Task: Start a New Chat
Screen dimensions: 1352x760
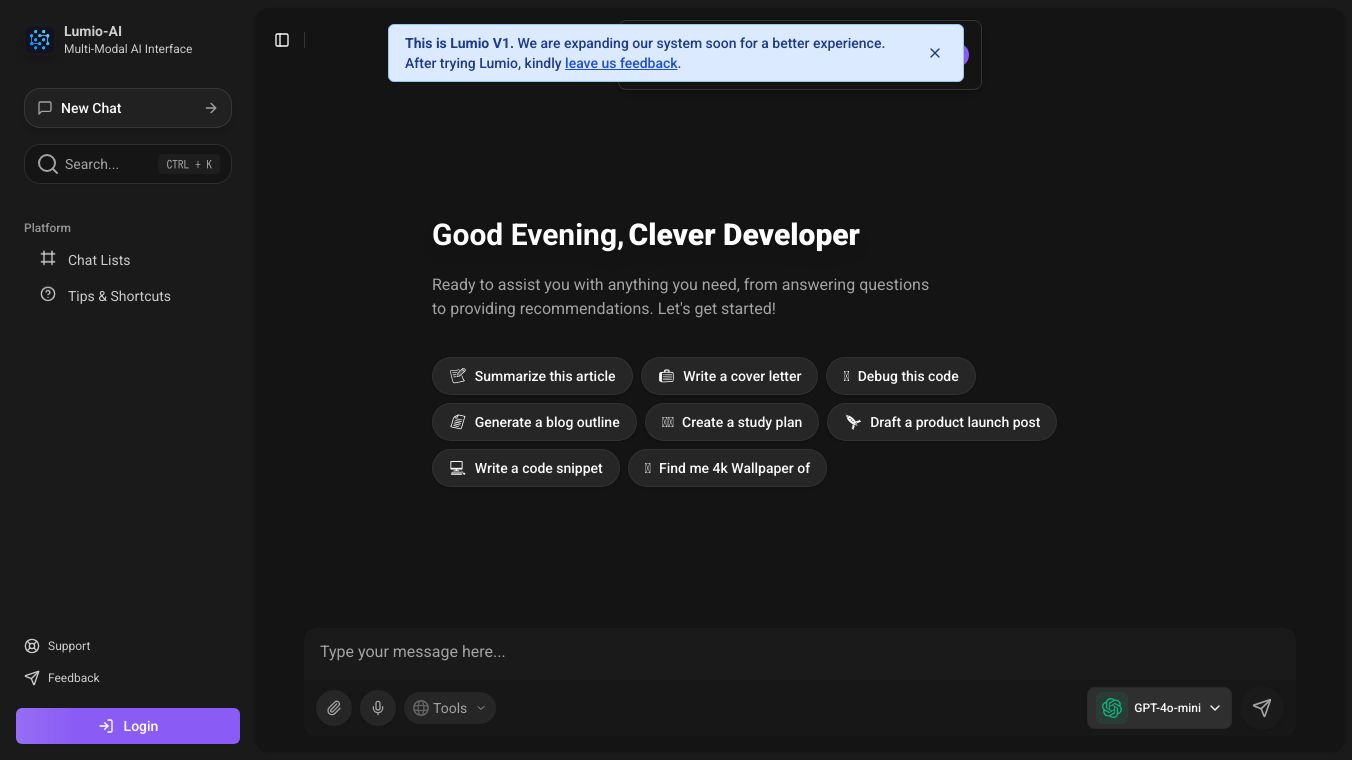Action: coord(128,108)
